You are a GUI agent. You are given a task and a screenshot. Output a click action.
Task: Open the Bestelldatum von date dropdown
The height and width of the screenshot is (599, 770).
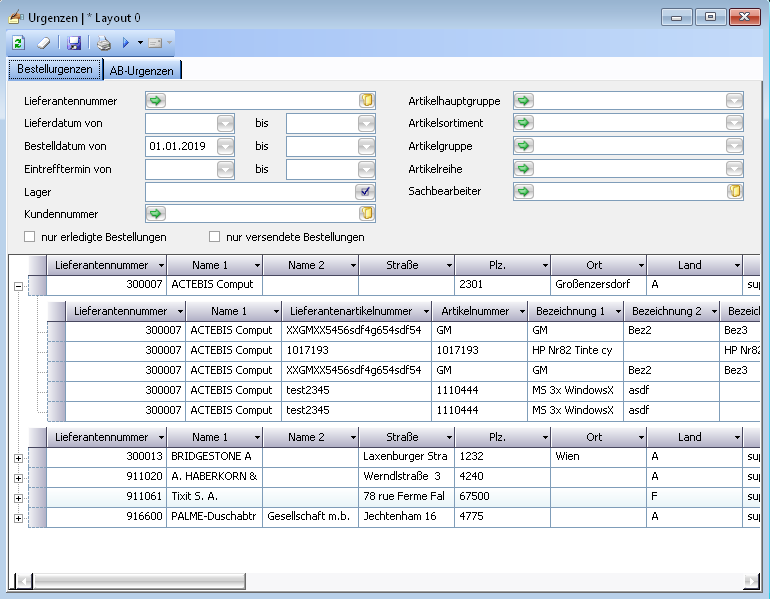click(x=225, y=146)
